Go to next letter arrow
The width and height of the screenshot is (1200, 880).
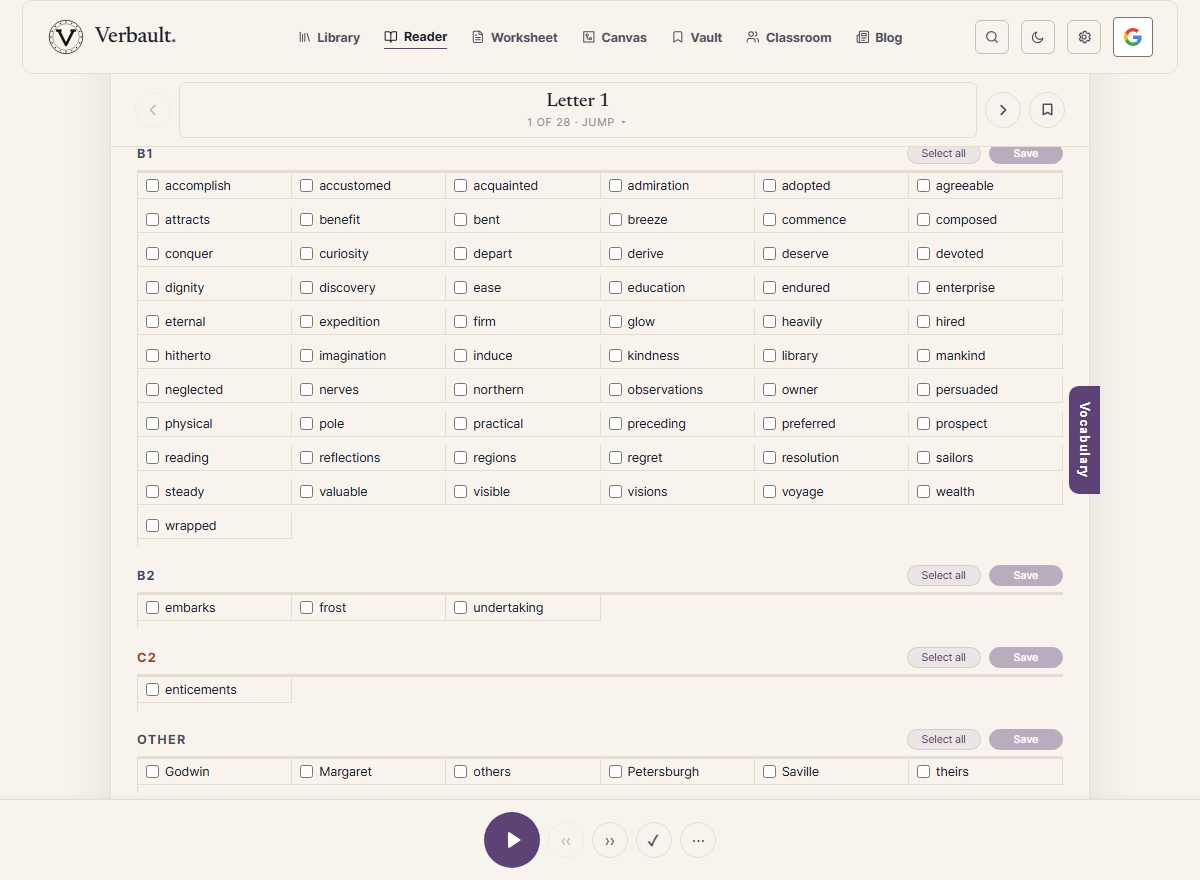pyautogui.click(x=1003, y=110)
